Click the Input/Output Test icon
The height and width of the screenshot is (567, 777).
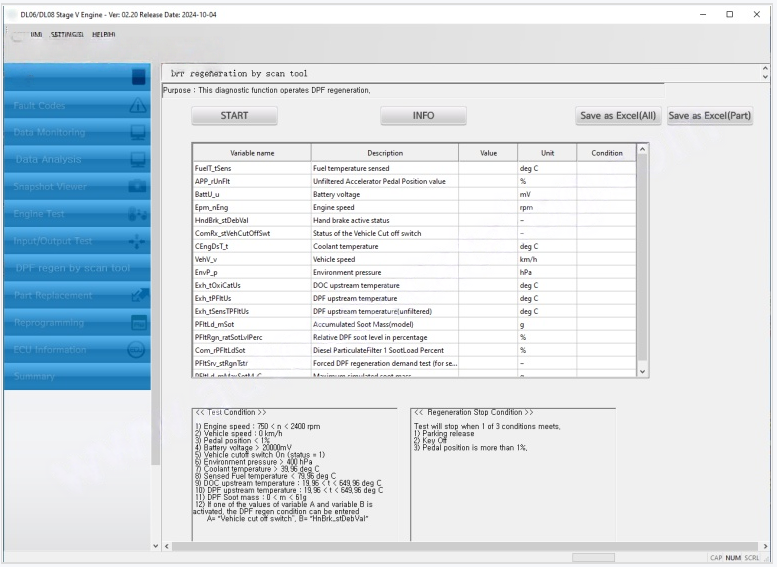[138, 240]
